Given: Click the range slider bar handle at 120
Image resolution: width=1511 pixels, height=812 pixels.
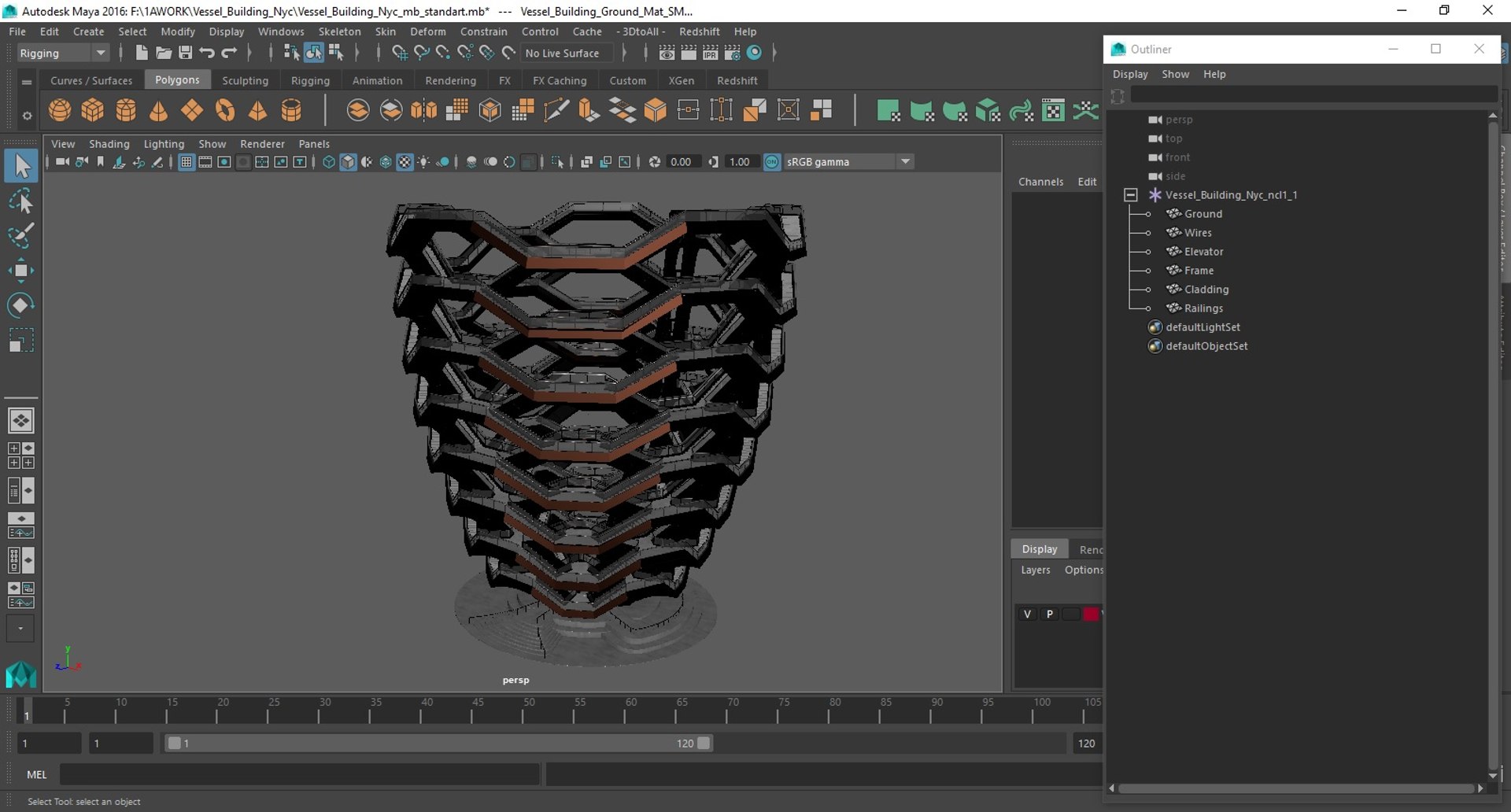Looking at the screenshot, I should click(704, 743).
